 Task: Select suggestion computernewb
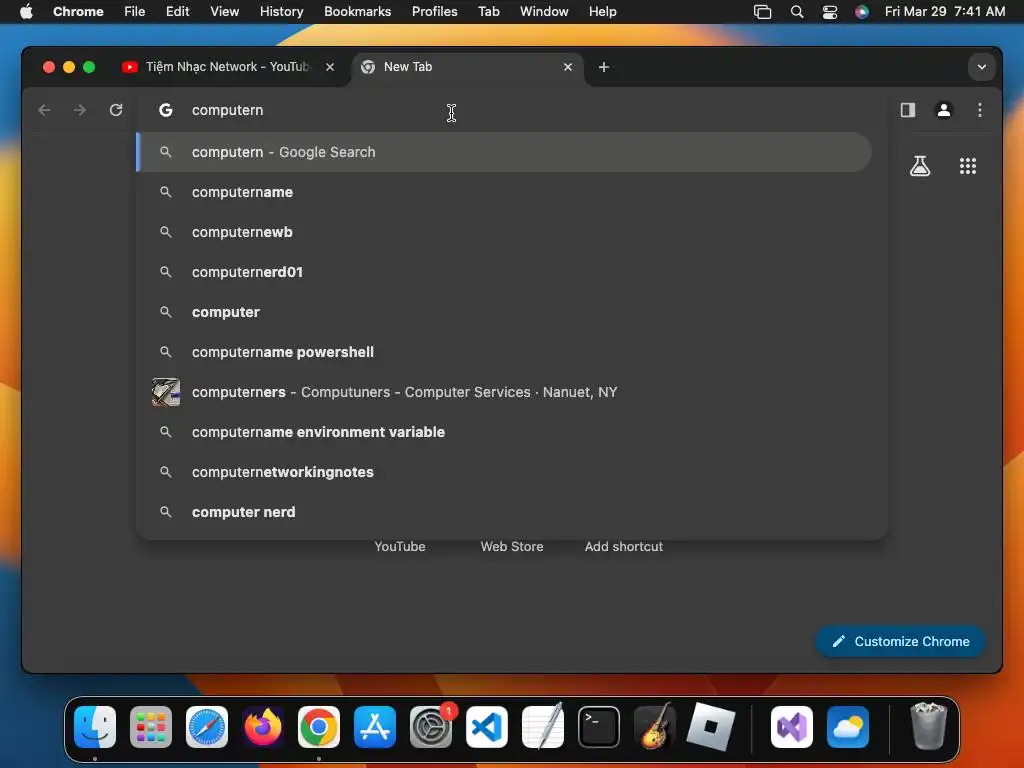tap(504, 232)
